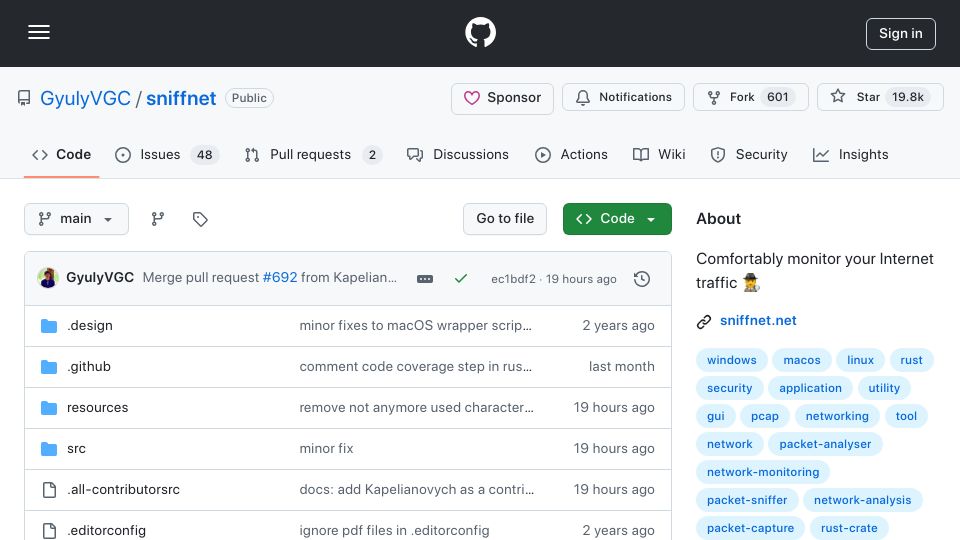The height and width of the screenshot is (540, 960).
Task: Open the GyulyVGC owner profile link
Action: tap(85, 98)
